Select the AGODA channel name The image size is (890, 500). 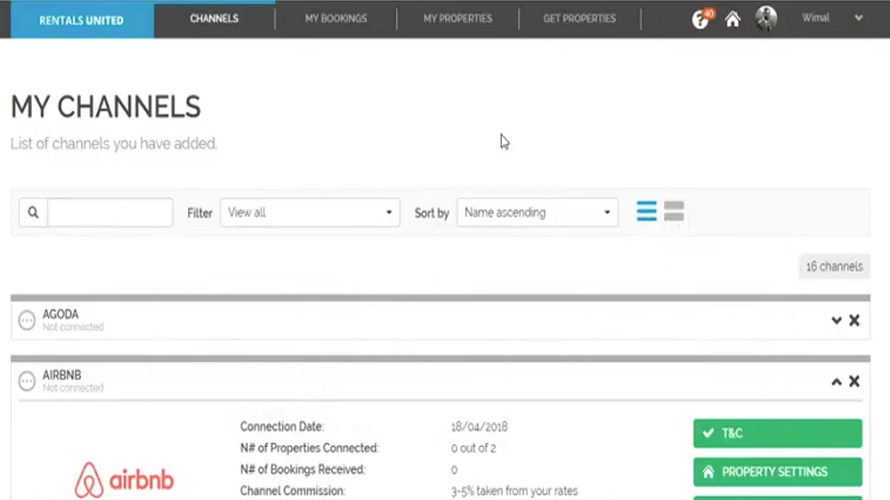tap(61, 314)
